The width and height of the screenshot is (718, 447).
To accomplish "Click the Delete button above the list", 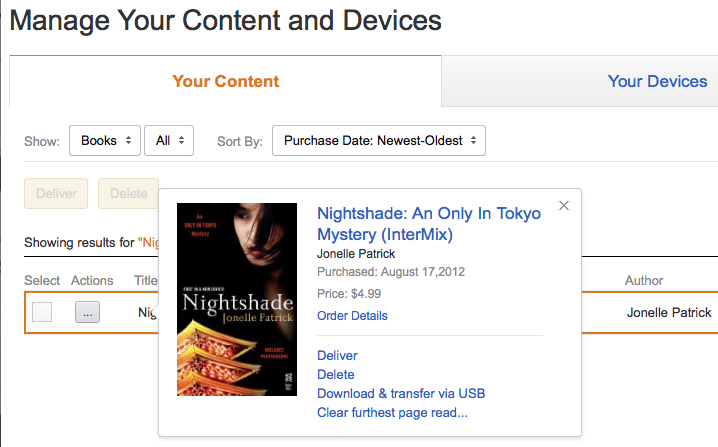I will 128,193.
